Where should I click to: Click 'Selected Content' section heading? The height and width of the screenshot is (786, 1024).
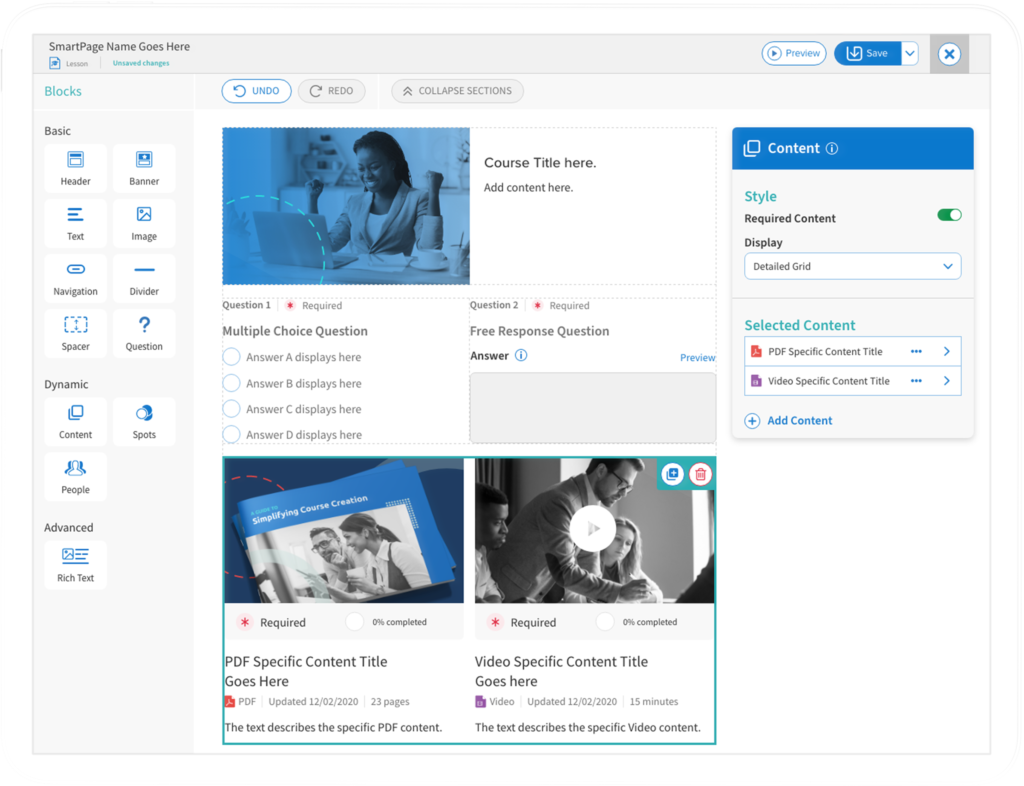point(799,325)
